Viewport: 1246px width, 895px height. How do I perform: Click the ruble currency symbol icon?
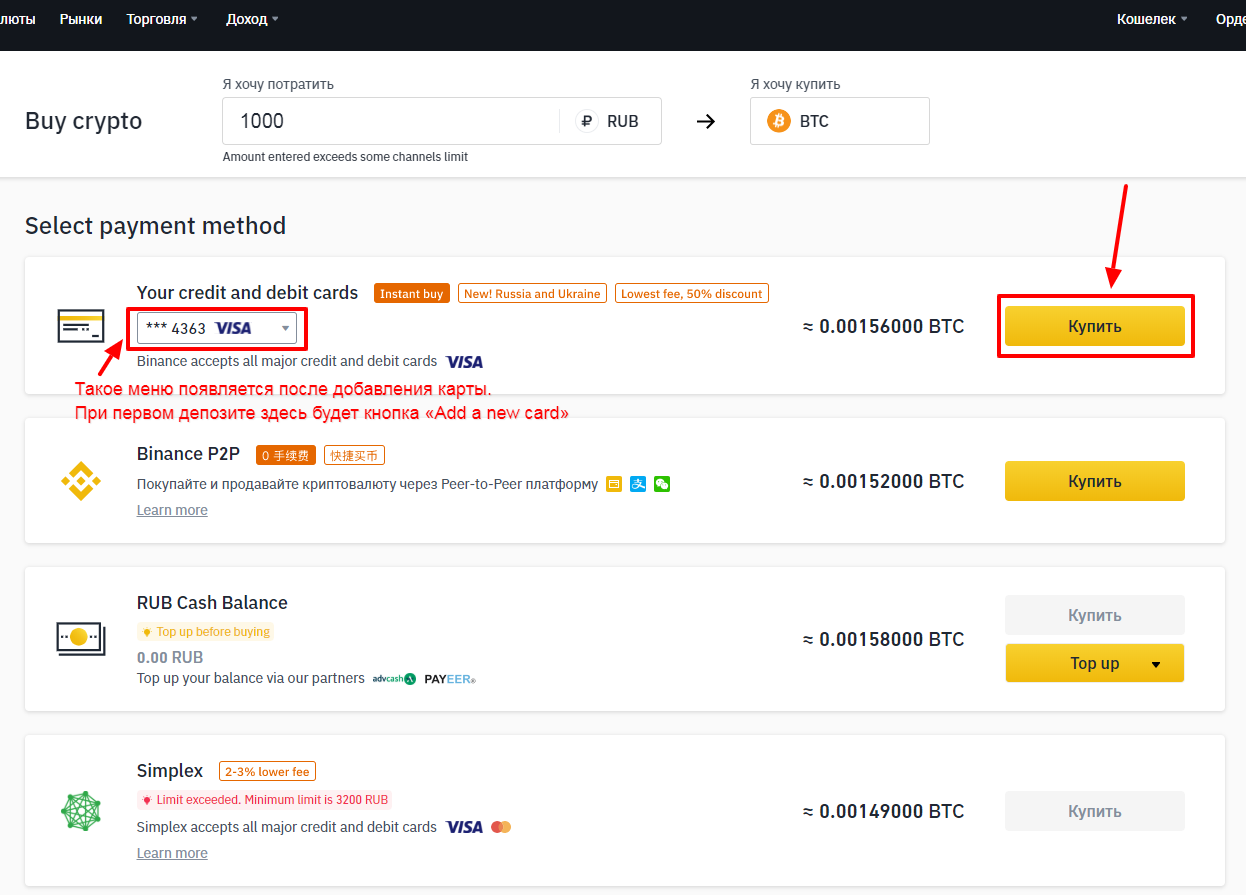point(587,121)
